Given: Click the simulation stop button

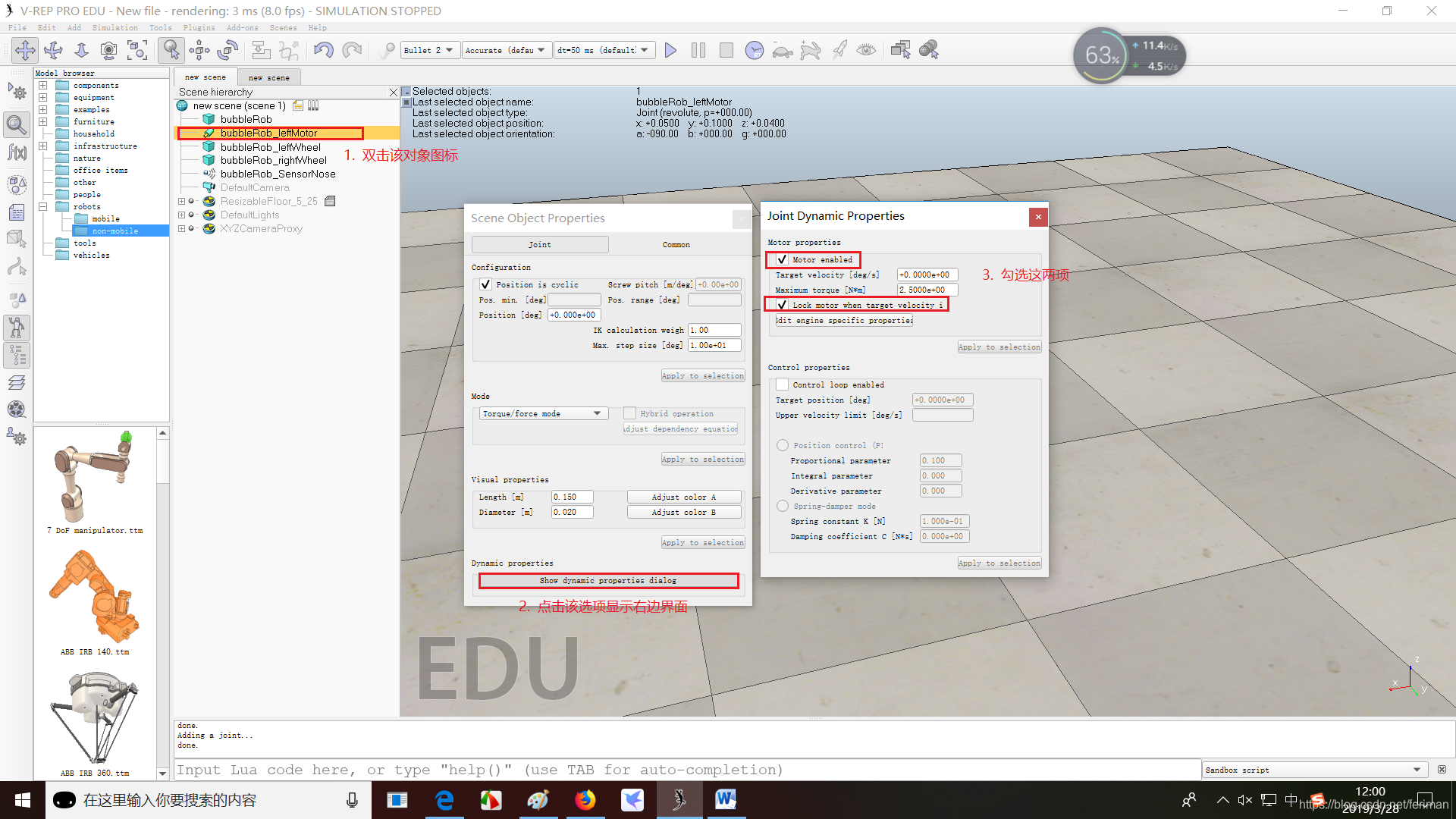Looking at the screenshot, I should [727, 49].
